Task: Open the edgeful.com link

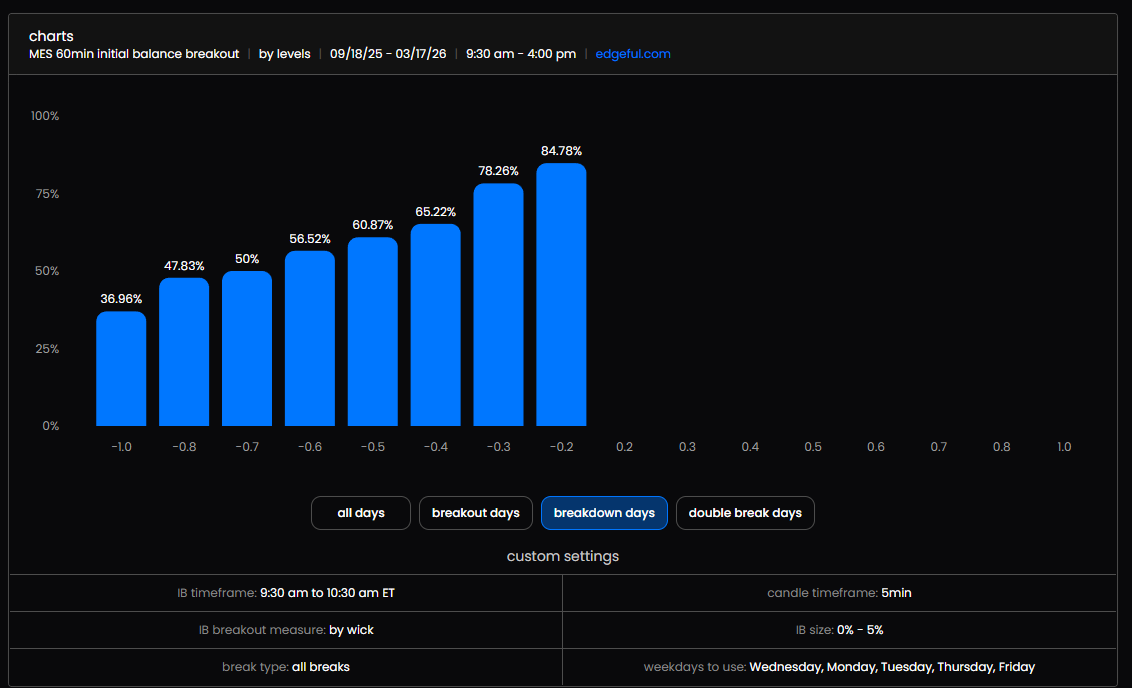Action: [632, 54]
